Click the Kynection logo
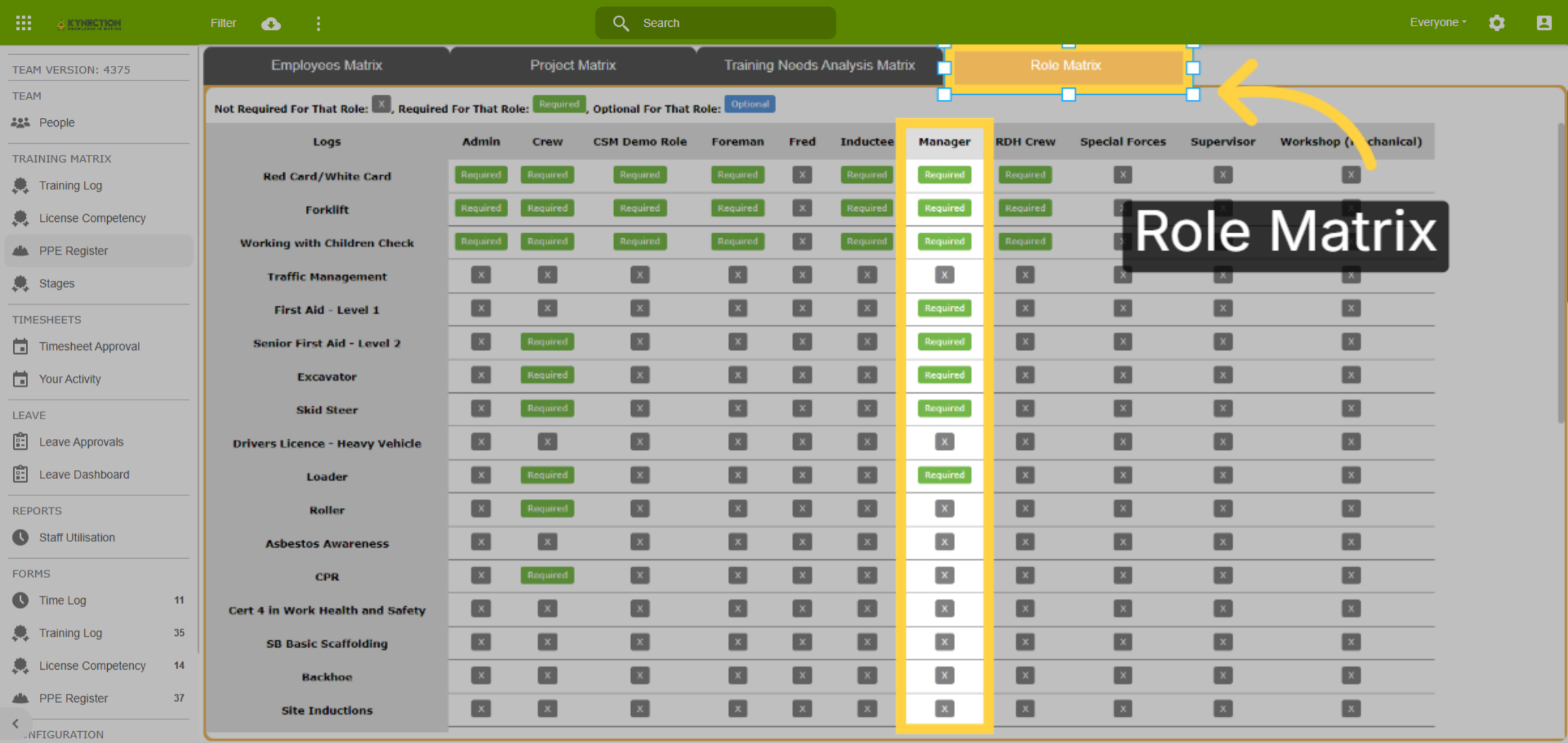Image resolution: width=1568 pixels, height=743 pixels. tap(90, 24)
